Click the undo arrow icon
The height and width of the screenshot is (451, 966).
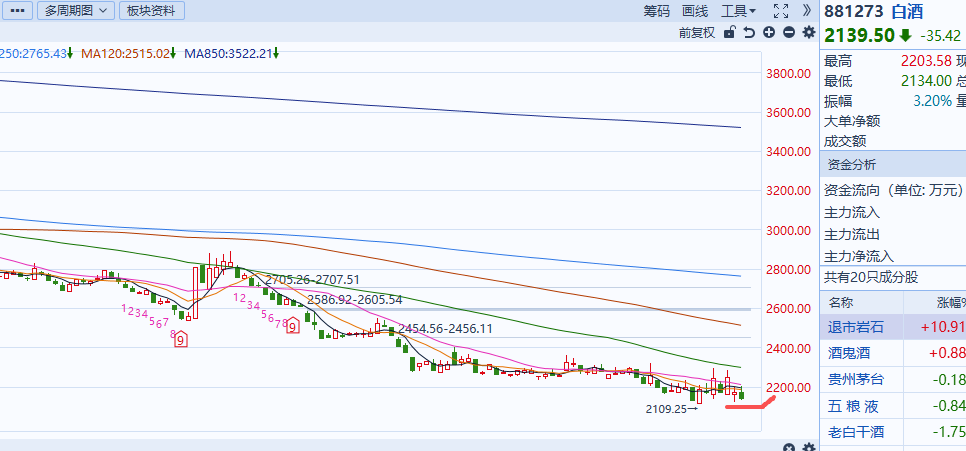(749, 33)
